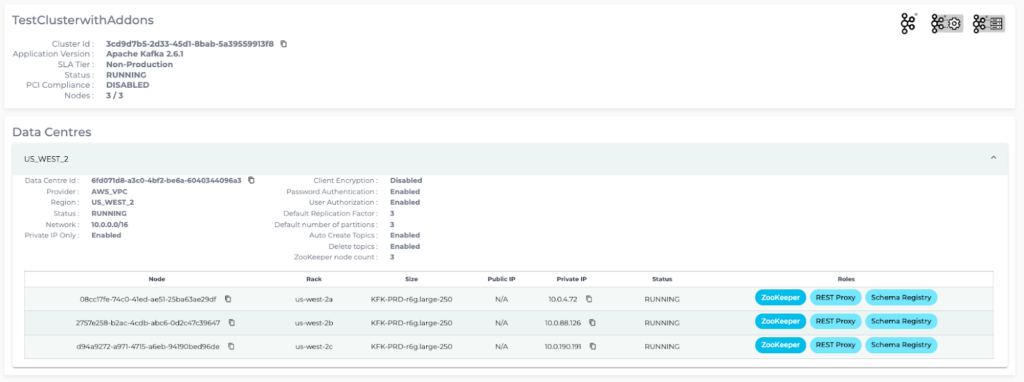Copy private IP 10.0.190.191

click(592, 346)
